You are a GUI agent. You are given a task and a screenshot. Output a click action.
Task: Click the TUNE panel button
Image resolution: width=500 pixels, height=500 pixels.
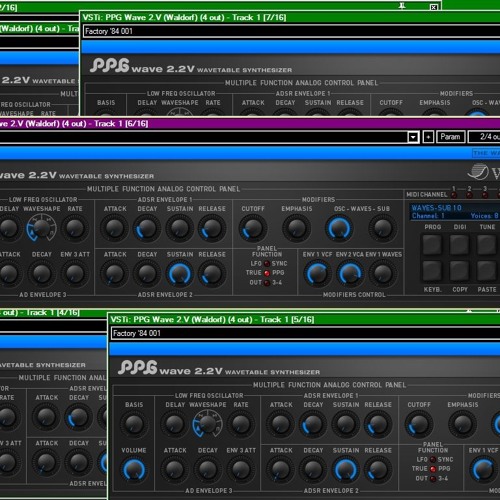pos(487,244)
